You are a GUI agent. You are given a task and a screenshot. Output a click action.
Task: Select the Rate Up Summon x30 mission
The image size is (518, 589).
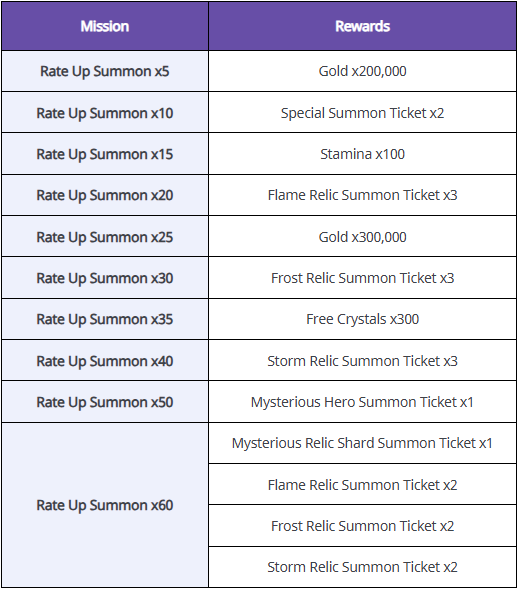(x=105, y=278)
